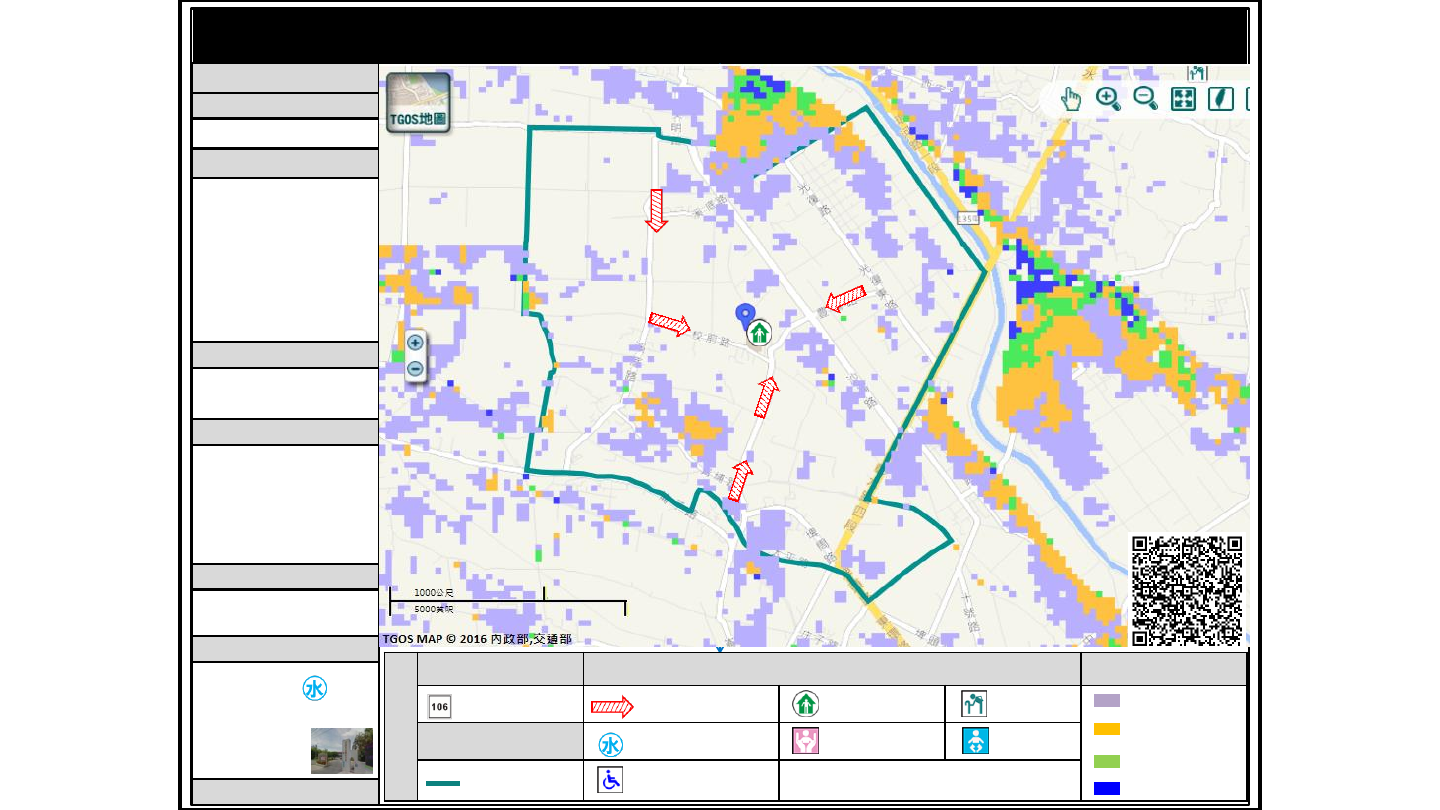This screenshot has width=1440, height=810.
Task: Click the elderly care icon in legend
Action: point(974,704)
